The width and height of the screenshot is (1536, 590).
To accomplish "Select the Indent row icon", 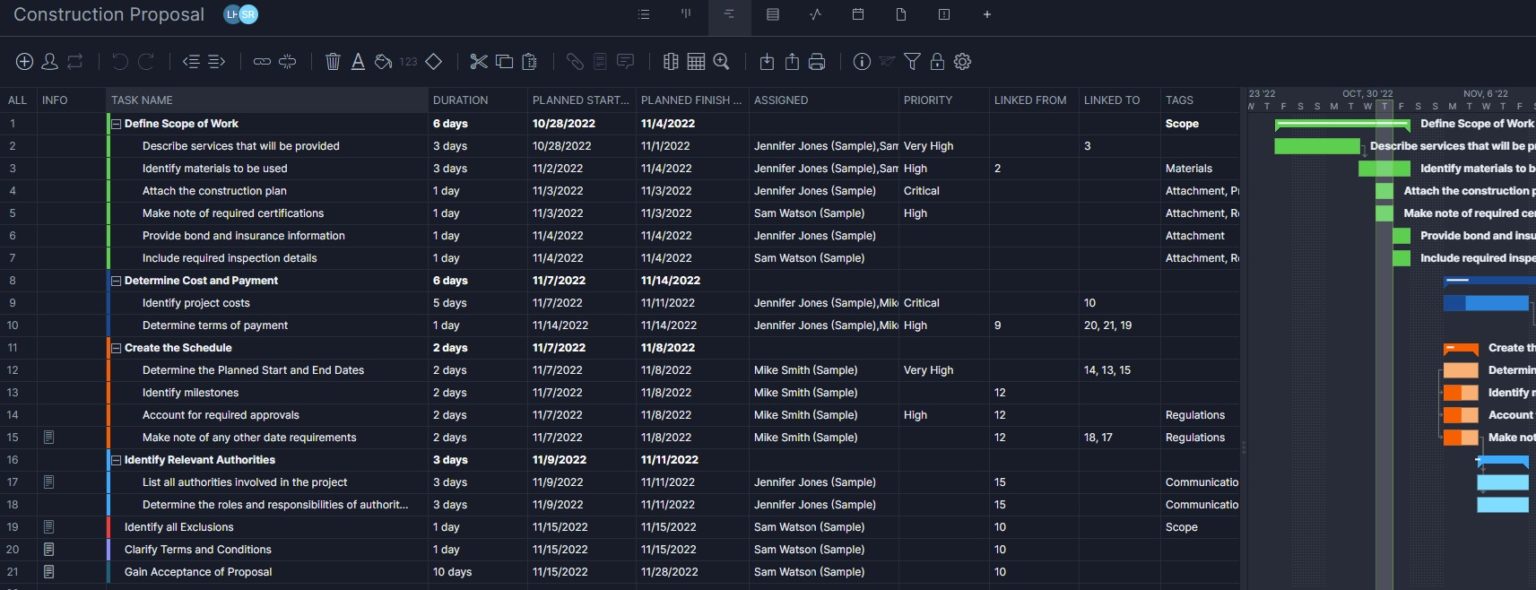I will [213, 61].
